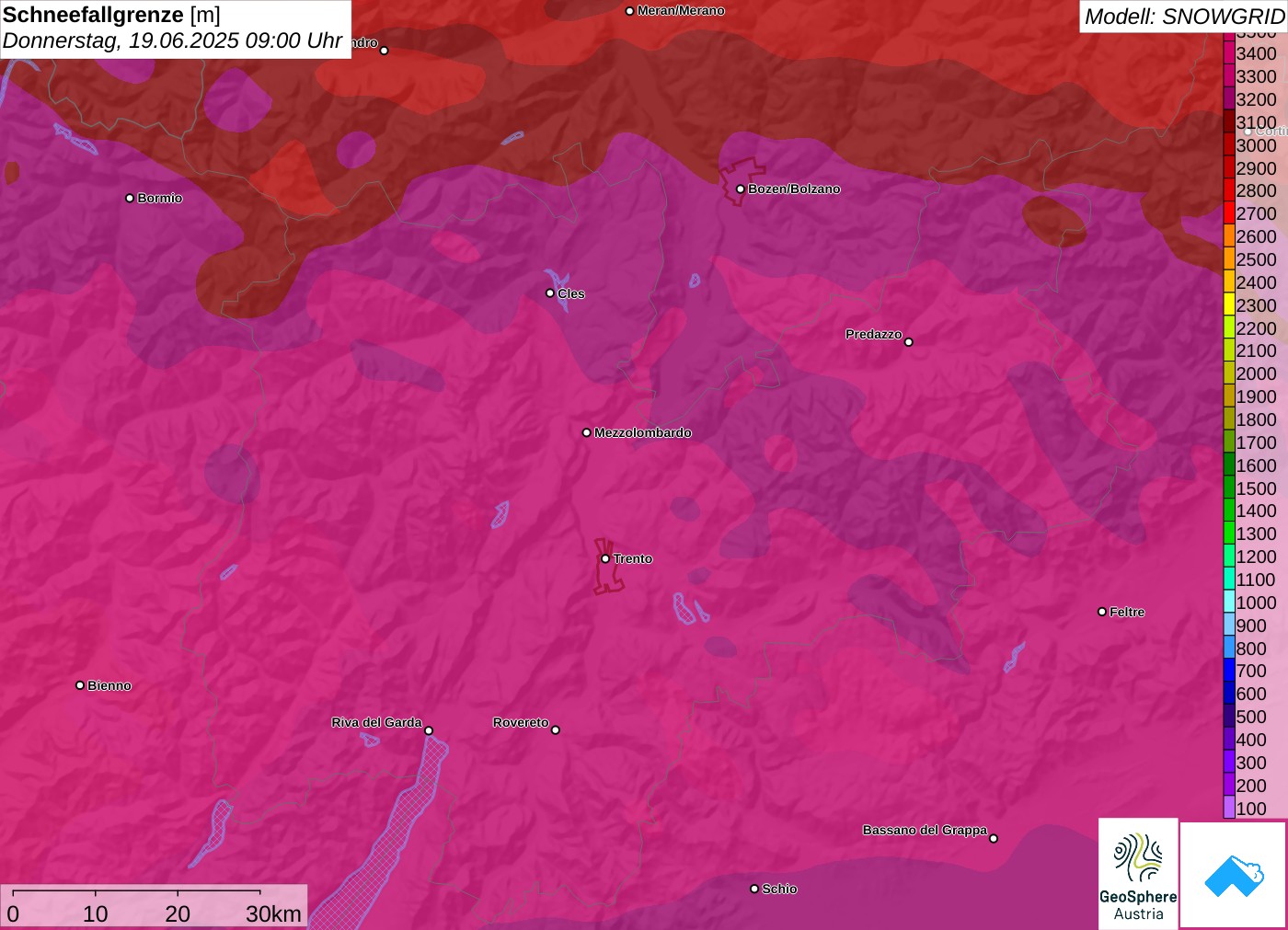Click the 3200 legend value label
The width and height of the screenshot is (1288, 930).
click(x=1257, y=99)
